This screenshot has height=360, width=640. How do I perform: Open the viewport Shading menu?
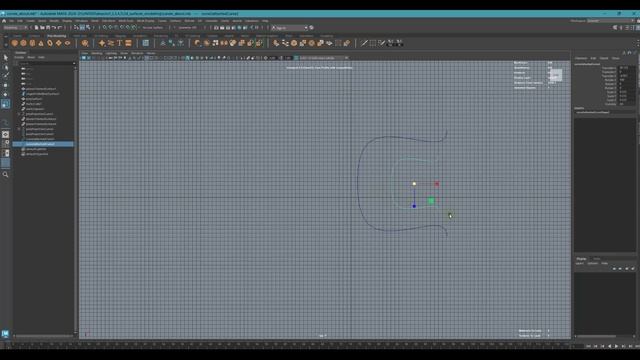pyautogui.click(x=97, y=53)
